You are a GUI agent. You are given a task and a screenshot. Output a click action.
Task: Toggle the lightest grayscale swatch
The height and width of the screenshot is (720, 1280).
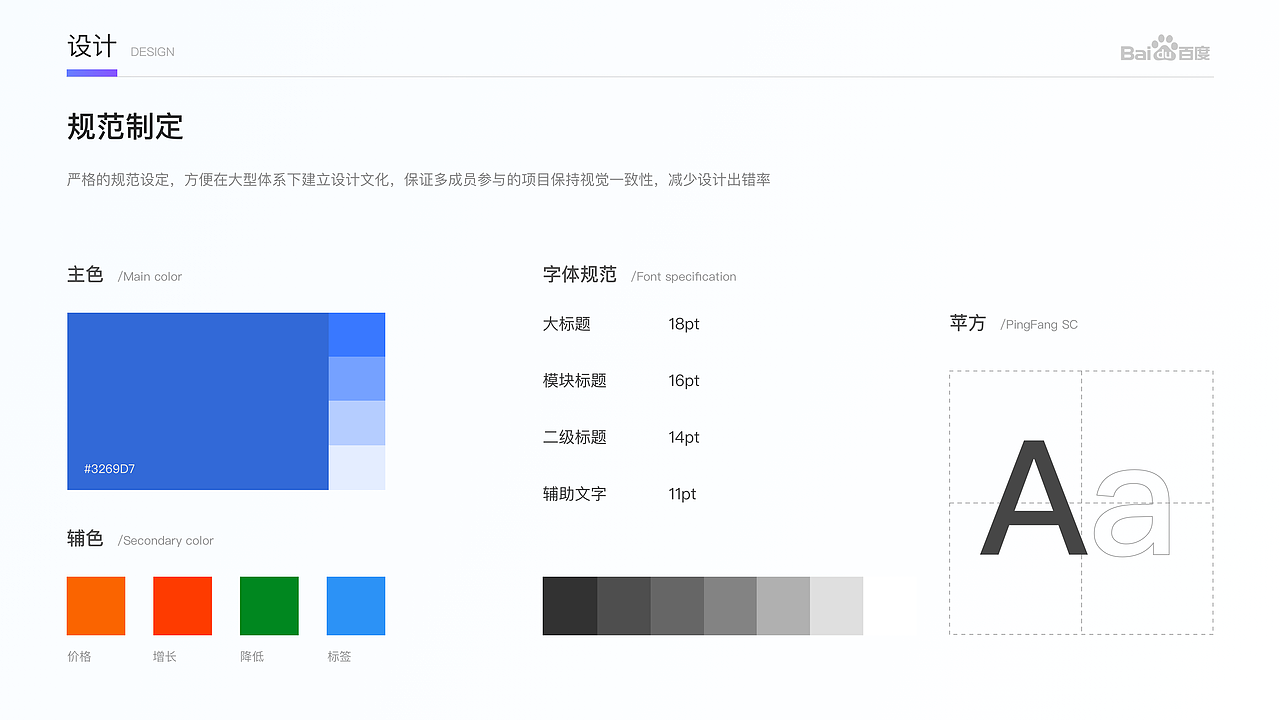coord(836,605)
